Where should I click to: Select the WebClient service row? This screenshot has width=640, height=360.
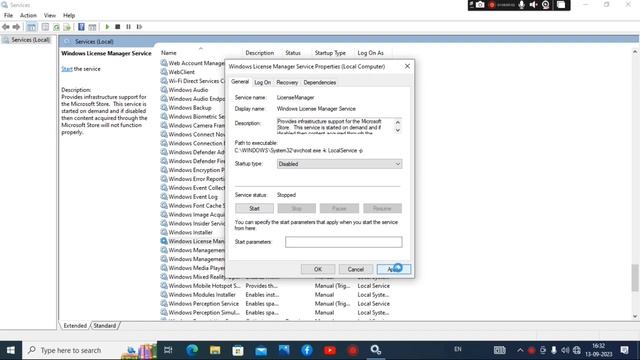(x=182, y=72)
